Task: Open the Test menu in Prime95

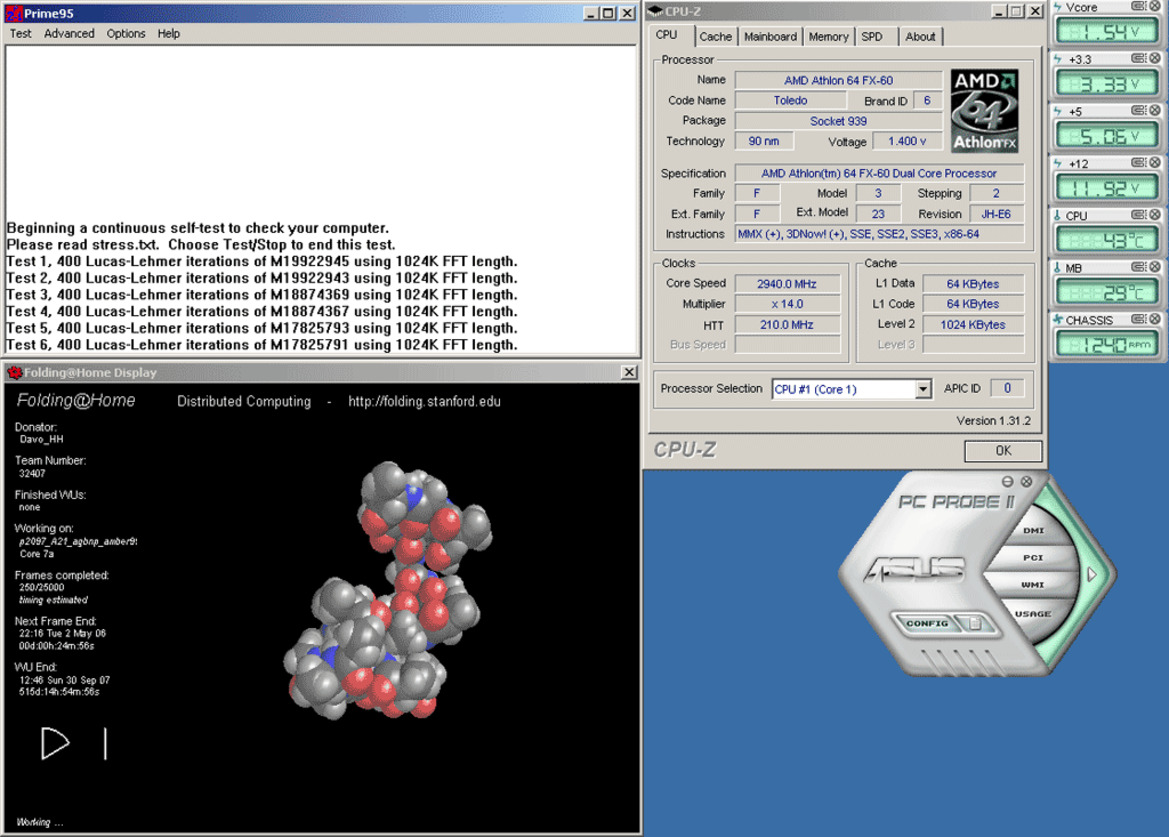Action: [x=20, y=34]
